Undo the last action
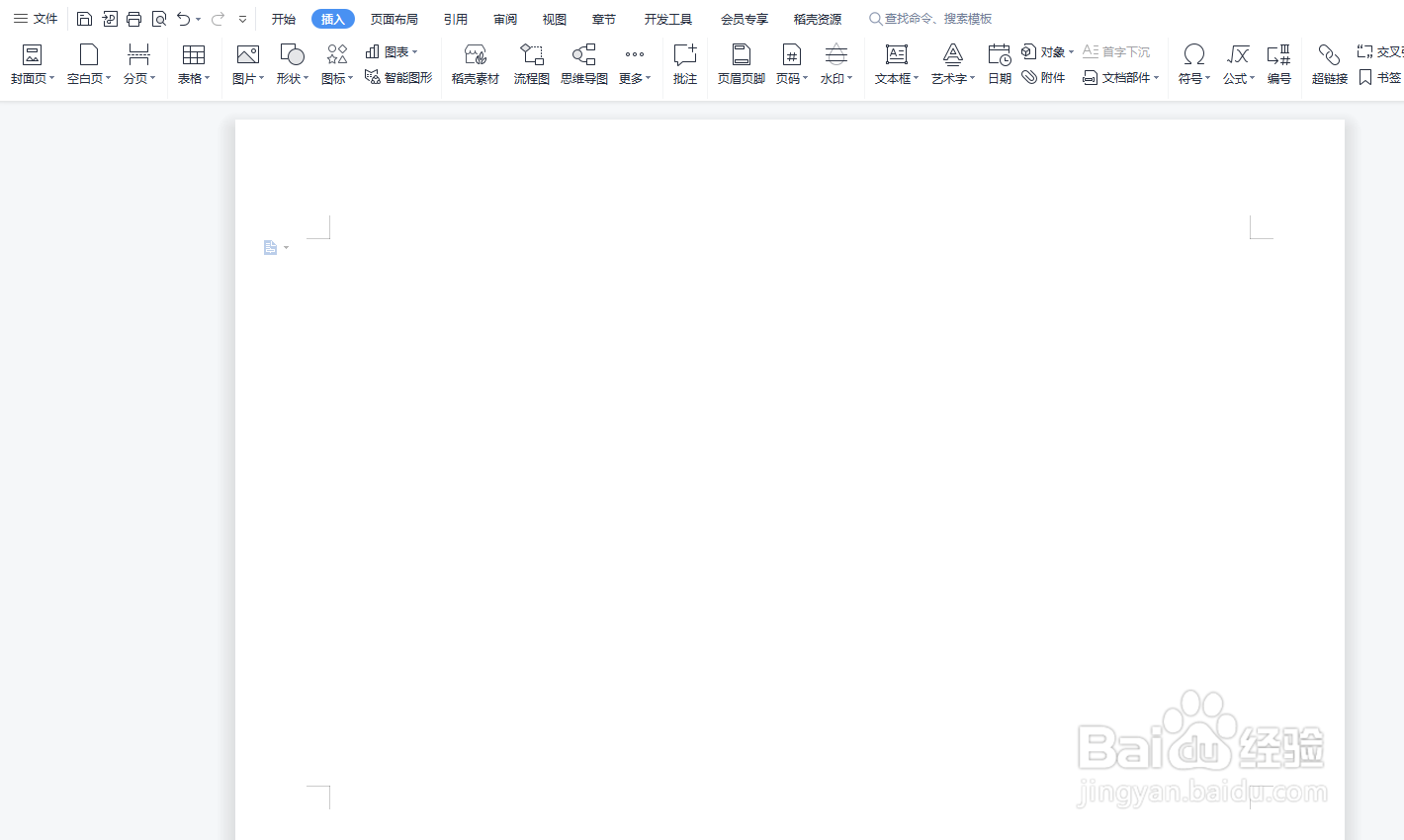This screenshot has width=1404, height=840. click(183, 18)
